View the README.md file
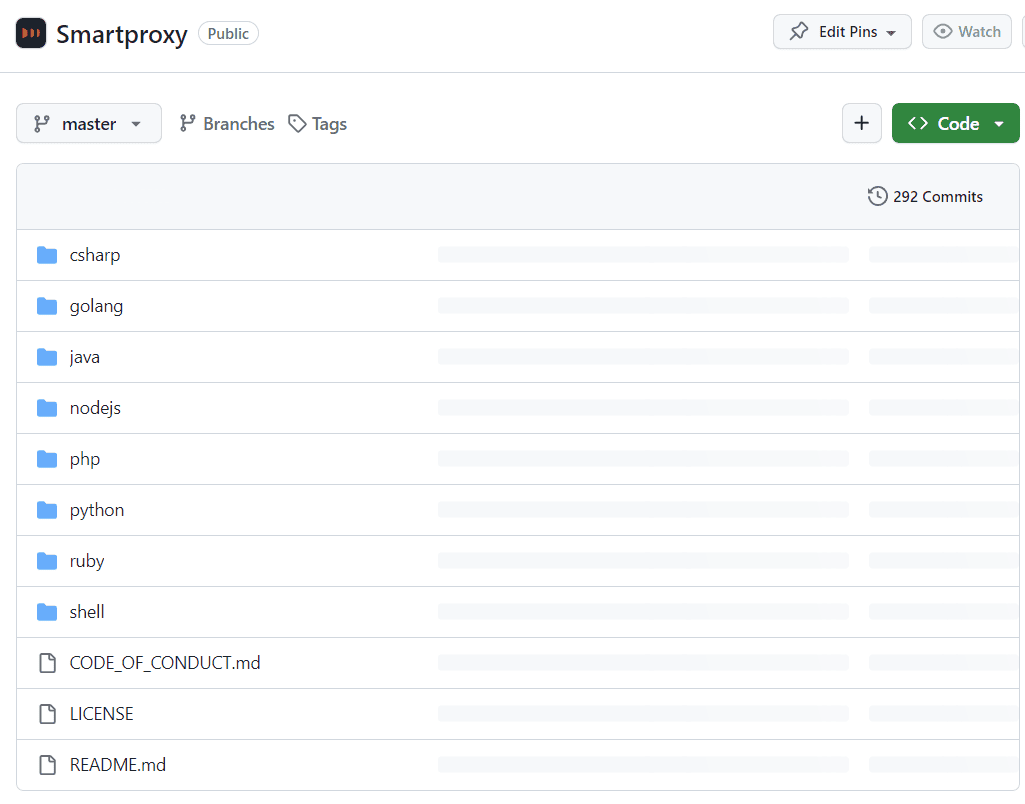The image size is (1025, 804). (118, 764)
